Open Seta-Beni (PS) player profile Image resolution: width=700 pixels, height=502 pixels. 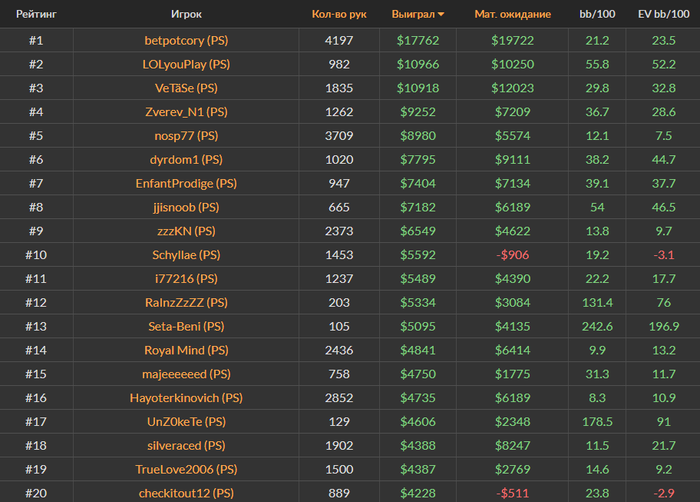tap(187, 326)
